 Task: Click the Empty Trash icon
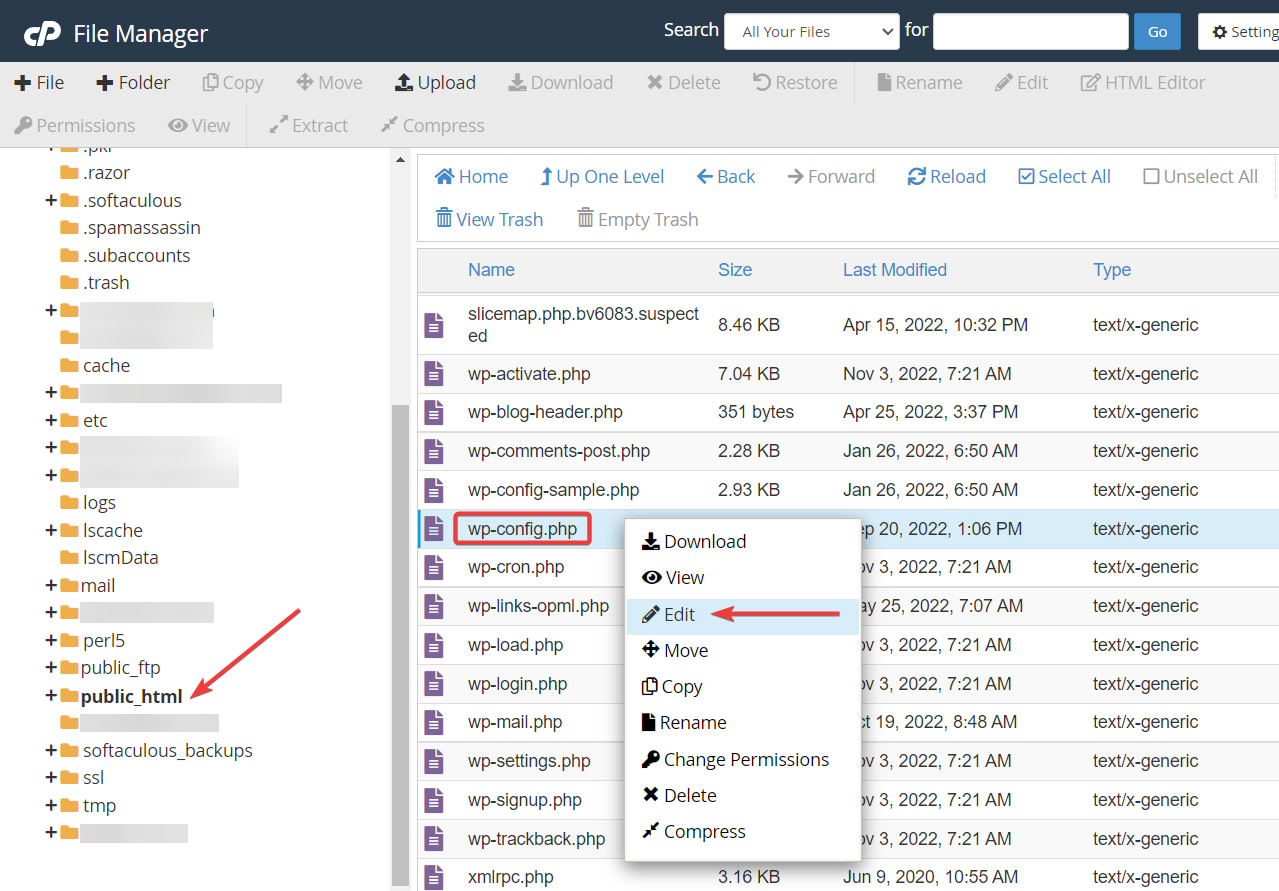[636, 218]
